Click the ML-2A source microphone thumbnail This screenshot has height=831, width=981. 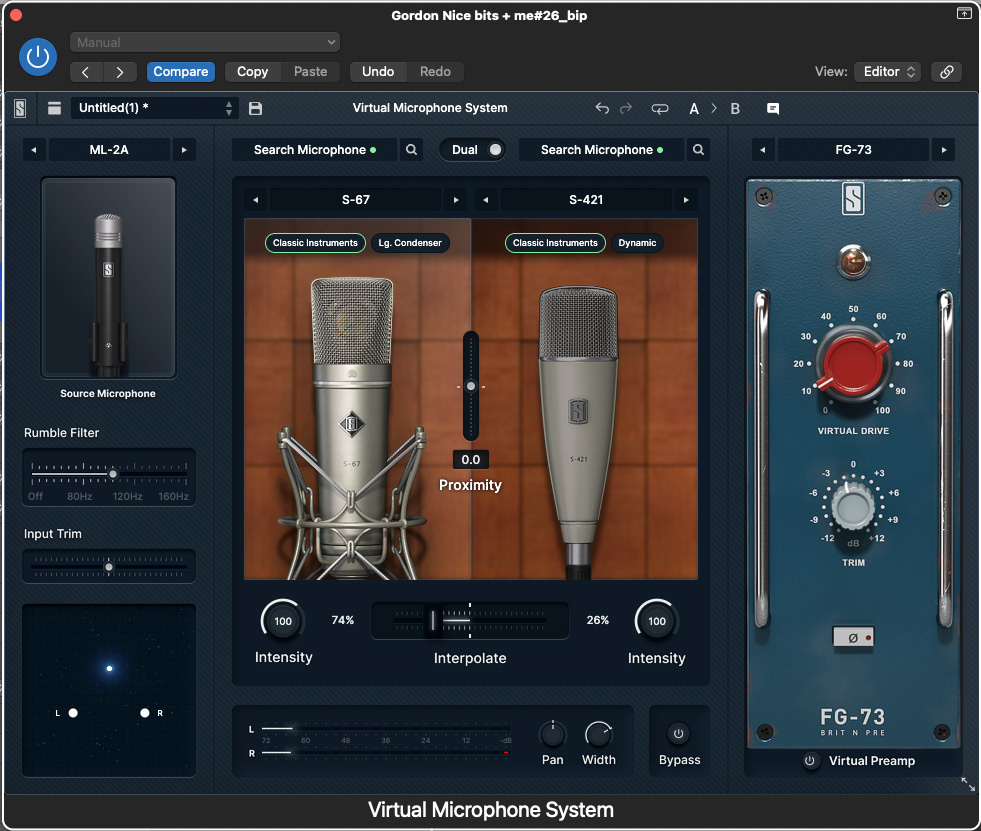pos(108,278)
